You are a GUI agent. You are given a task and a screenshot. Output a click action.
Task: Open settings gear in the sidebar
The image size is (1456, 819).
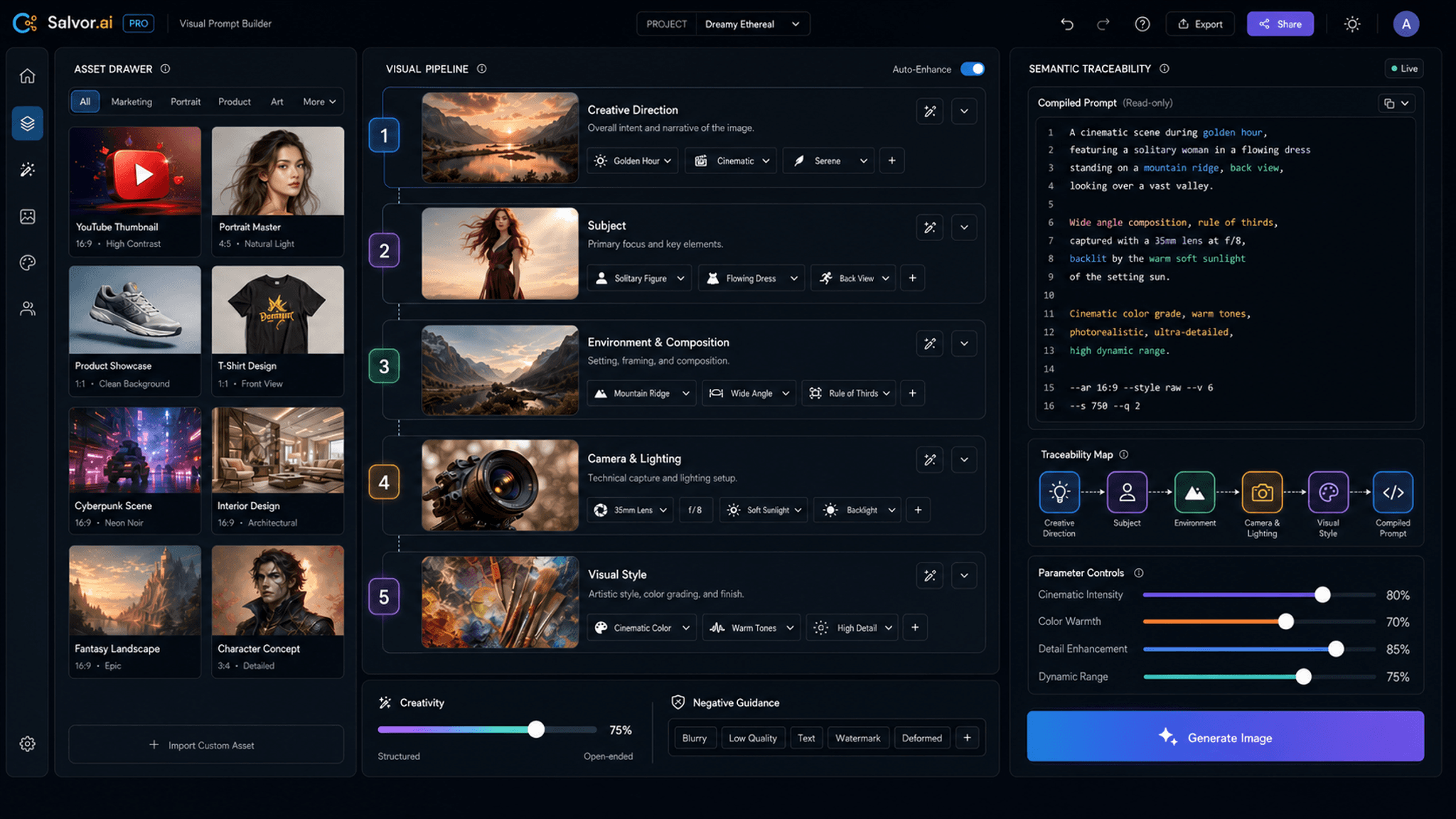27,744
